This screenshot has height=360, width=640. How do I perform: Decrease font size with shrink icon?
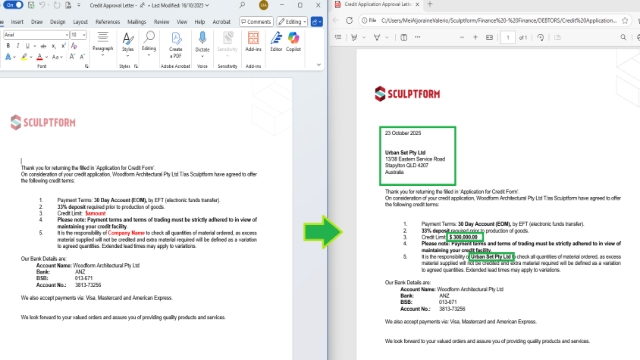[82, 57]
